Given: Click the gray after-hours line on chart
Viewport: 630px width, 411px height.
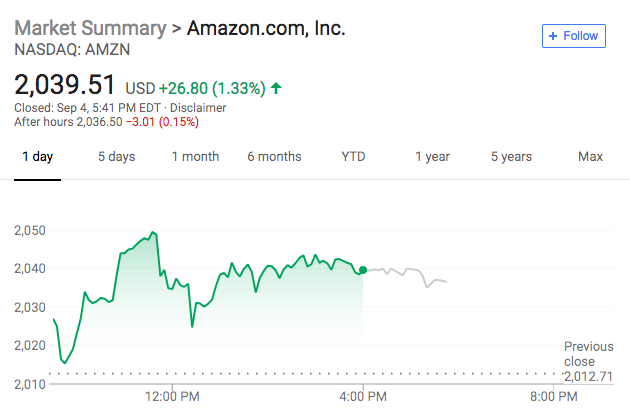Looking at the screenshot, I should 410,272.
